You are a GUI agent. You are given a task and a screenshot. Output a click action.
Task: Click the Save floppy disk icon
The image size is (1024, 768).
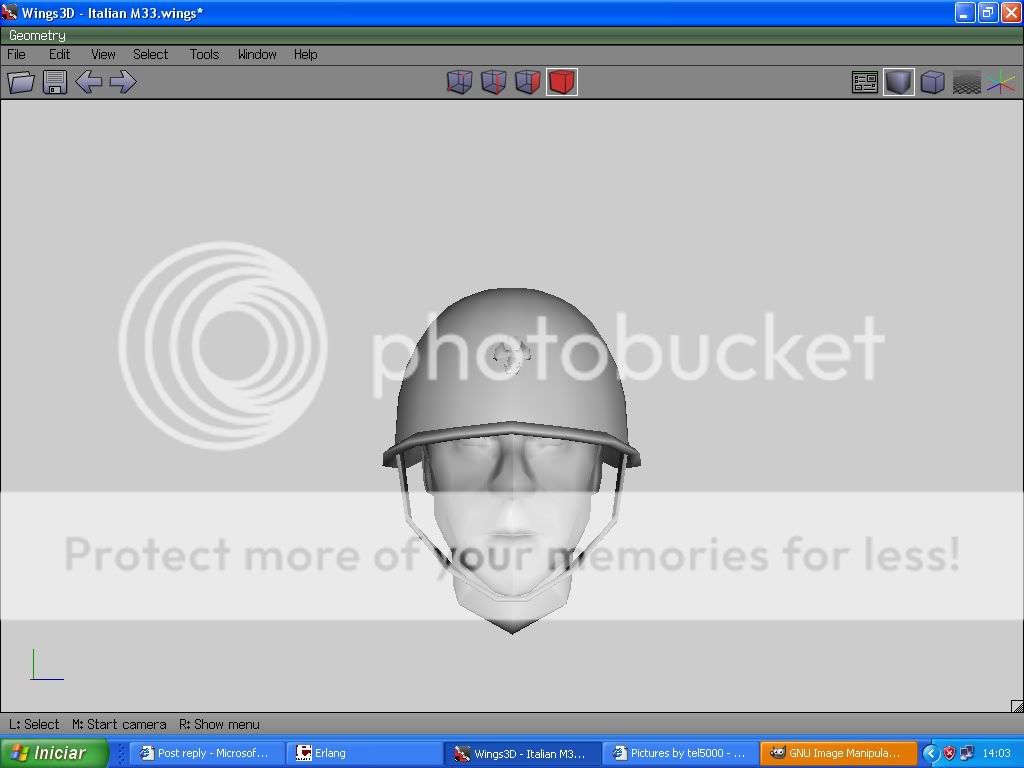pyautogui.click(x=55, y=82)
